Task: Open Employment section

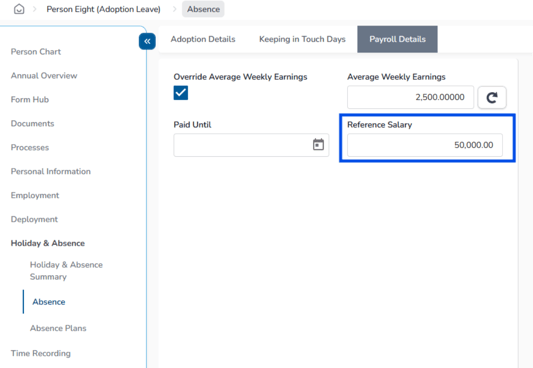Action: 35,195
